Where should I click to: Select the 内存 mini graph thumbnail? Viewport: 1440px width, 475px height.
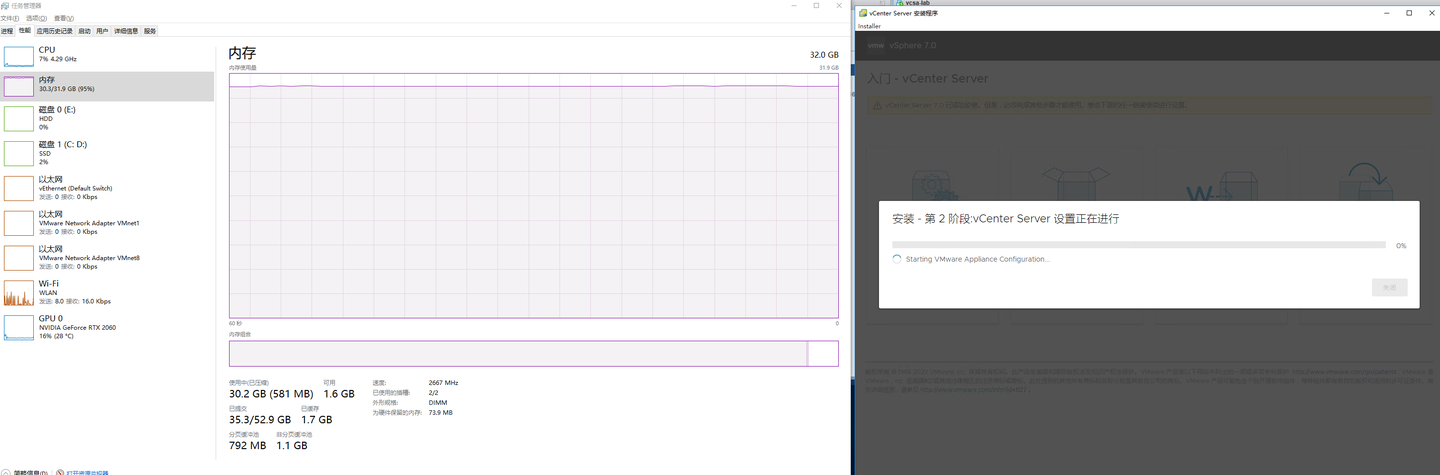tap(19, 86)
